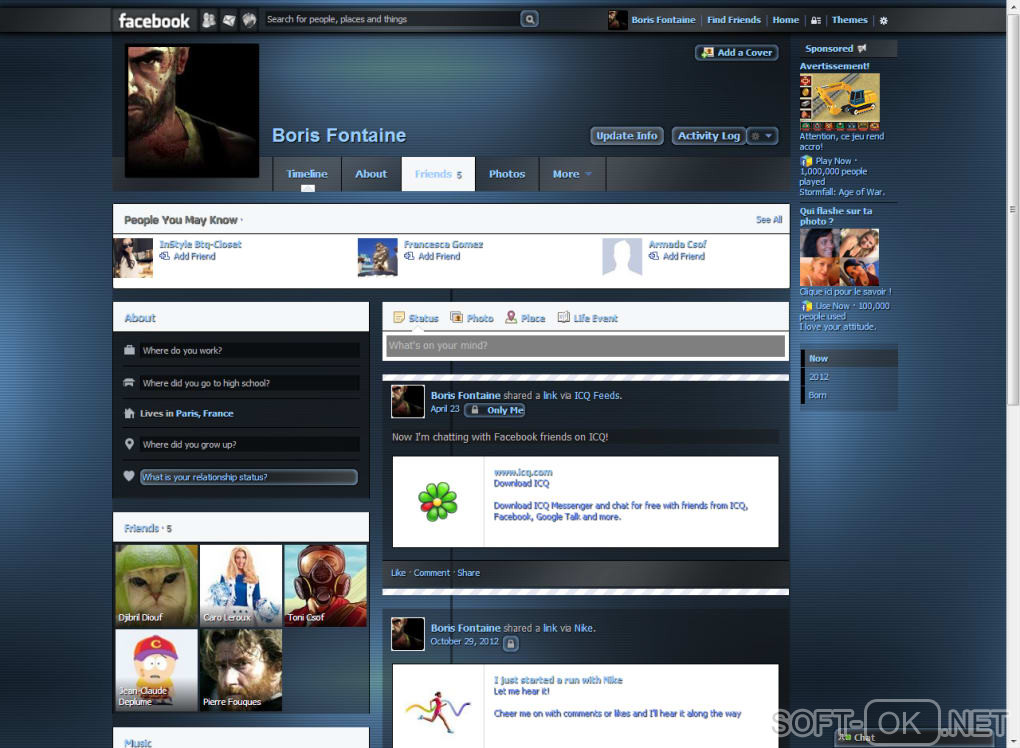Click the Add Friend icon for InStyle Btq-Closet
The width and height of the screenshot is (1020, 748).
[x=165, y=256]
